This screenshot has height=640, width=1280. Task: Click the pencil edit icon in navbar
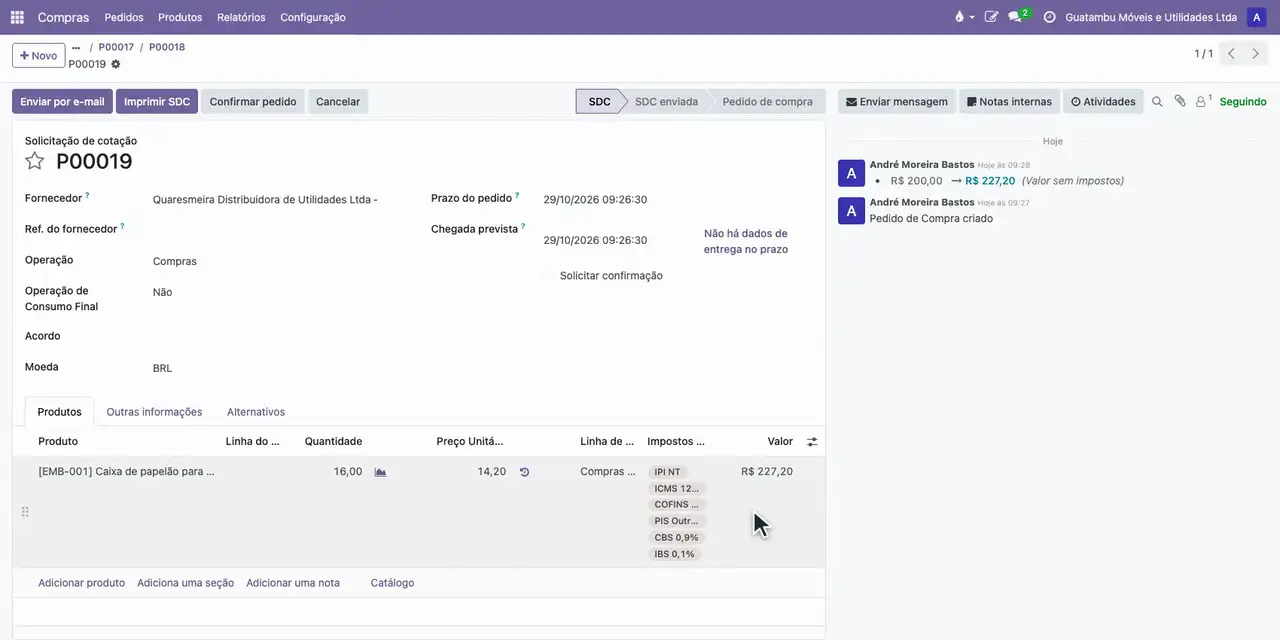991,17
